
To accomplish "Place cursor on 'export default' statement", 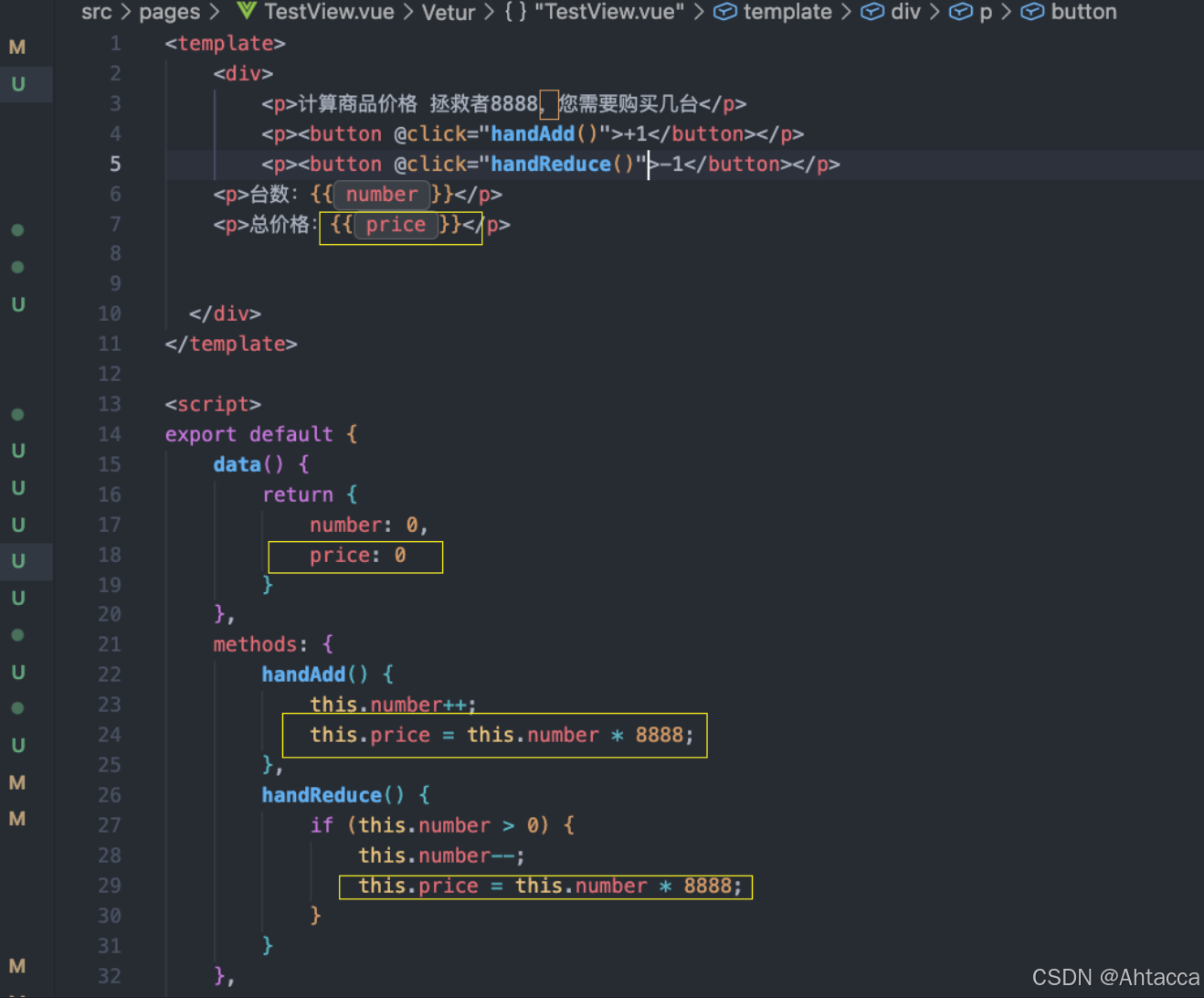I will point(249,434).
